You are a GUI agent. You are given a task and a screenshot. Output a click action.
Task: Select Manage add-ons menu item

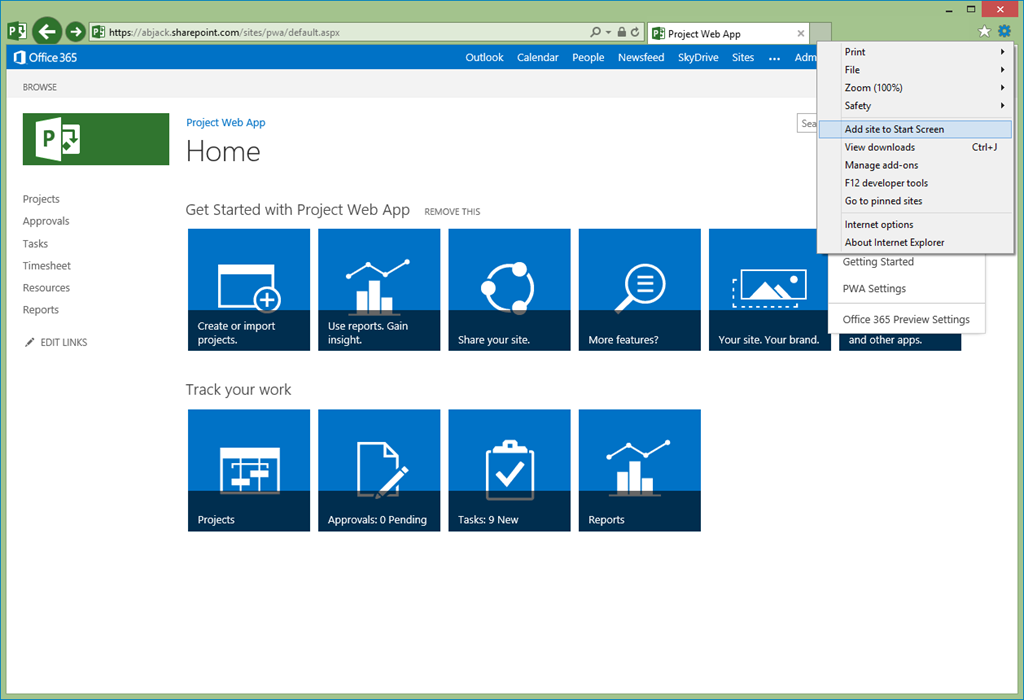(x=916, y=165)
